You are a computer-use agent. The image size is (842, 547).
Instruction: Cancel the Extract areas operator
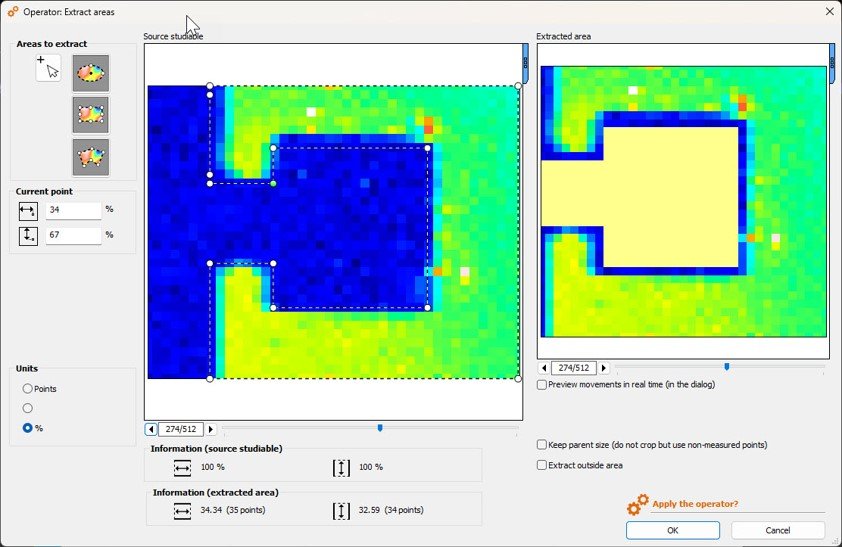click(778, 530)
